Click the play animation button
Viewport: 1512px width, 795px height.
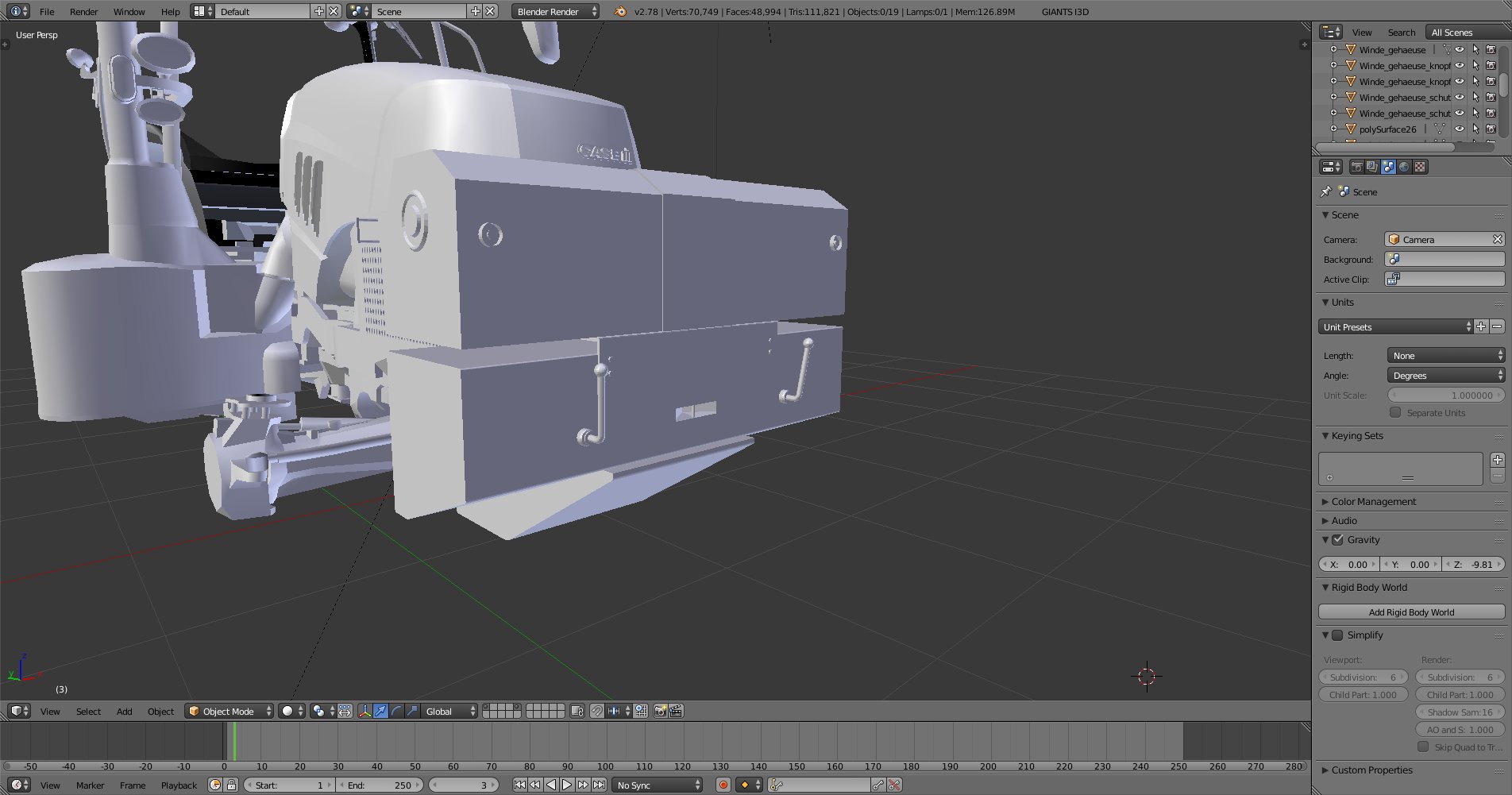[567, 785]
